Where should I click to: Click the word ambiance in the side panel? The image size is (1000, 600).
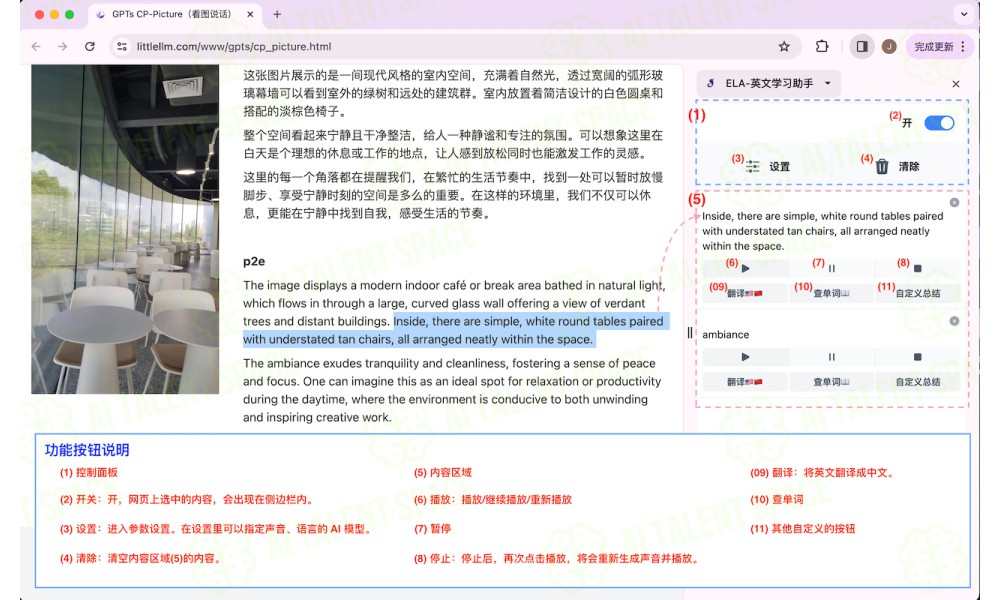pyautogui.click(x=726, y=335)
